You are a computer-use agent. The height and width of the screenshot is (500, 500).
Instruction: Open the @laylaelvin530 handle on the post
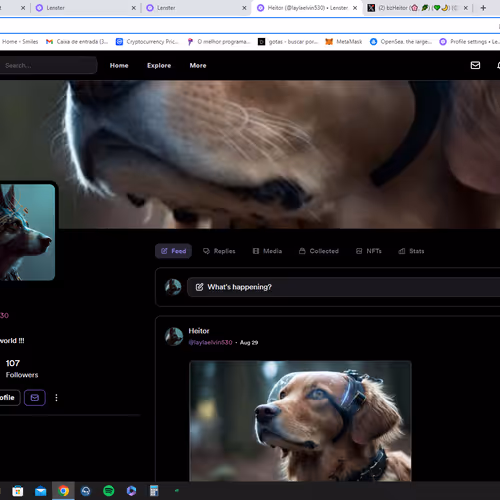210,343
